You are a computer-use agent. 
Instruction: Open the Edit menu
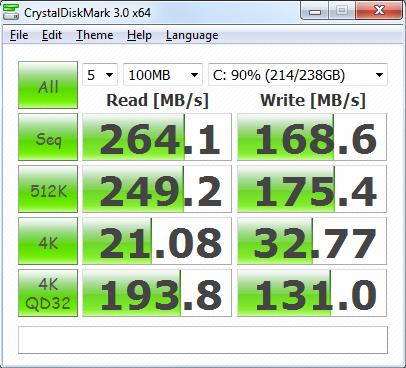52,35
